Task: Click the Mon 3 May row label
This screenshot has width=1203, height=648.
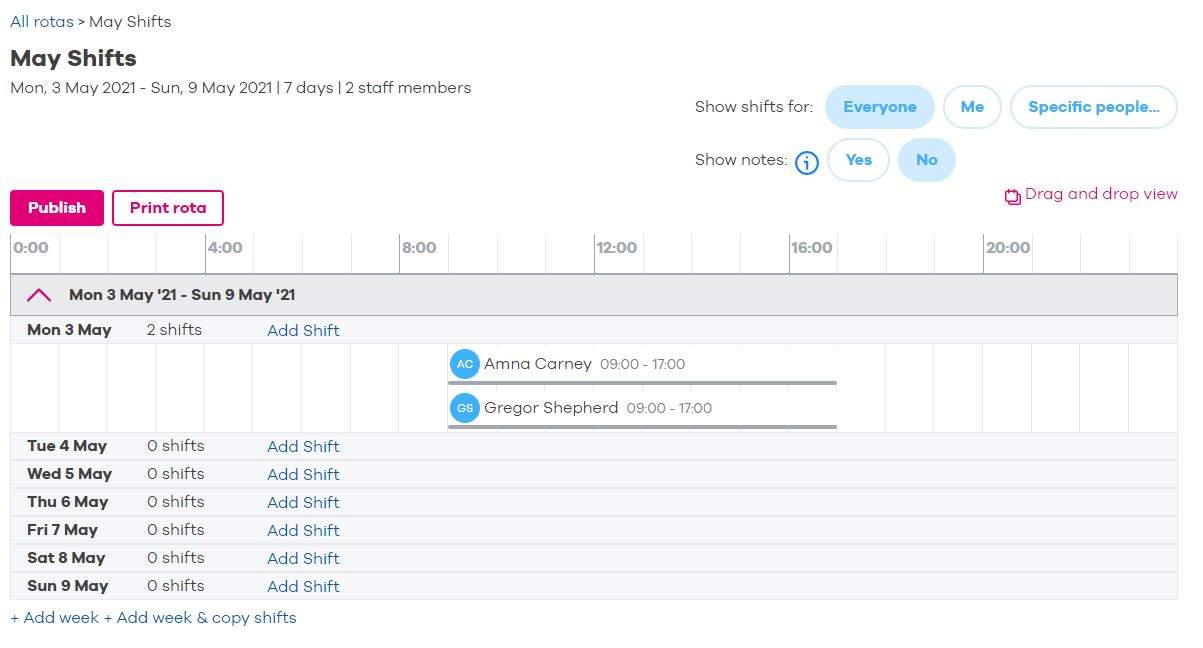Action: point(69,330)
